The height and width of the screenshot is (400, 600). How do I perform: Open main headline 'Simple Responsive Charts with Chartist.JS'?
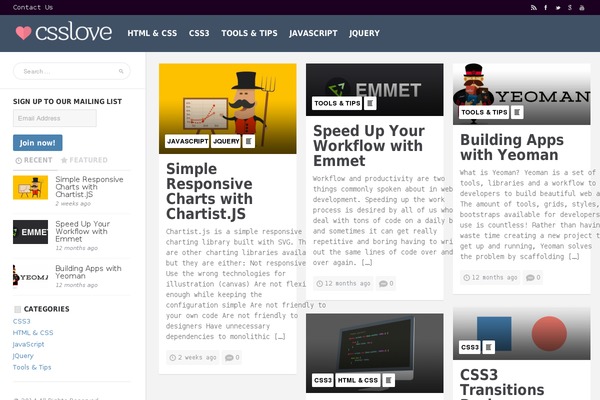(209, 191)
